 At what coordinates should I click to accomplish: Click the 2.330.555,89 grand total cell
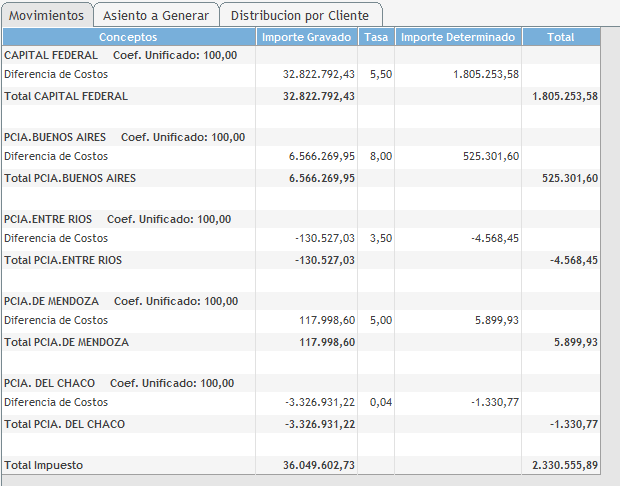[563, 465]
